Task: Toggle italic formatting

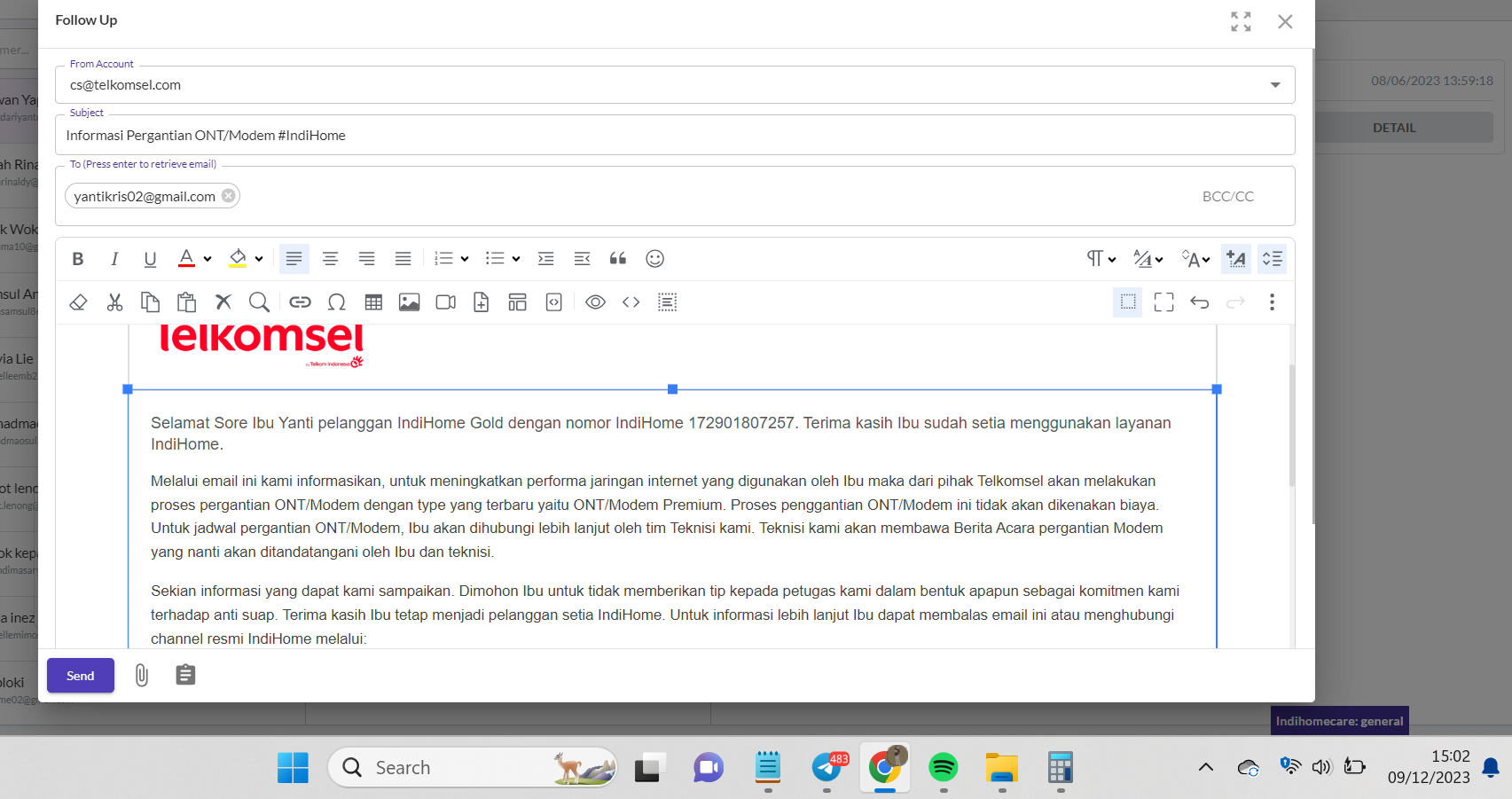Action: point(114,259)
